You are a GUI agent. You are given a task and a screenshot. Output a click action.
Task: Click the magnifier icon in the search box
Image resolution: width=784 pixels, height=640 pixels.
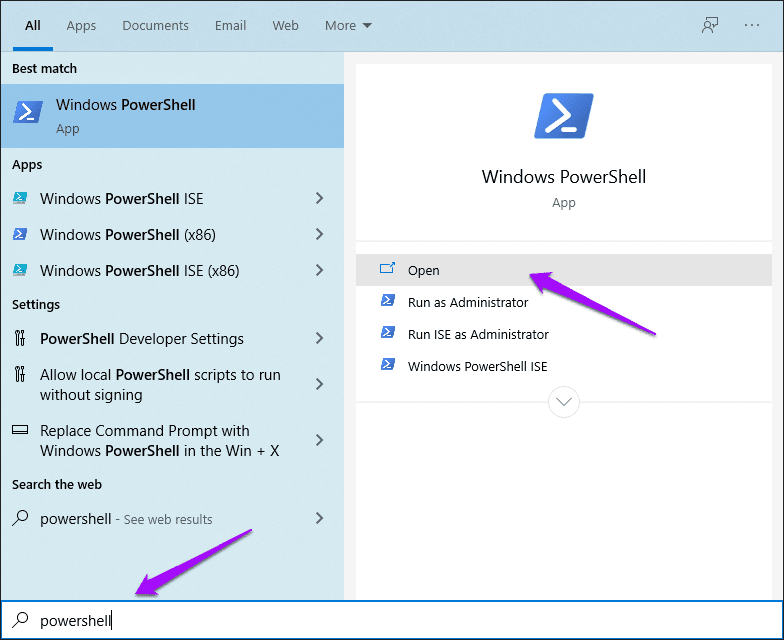(x=20, y=621)
